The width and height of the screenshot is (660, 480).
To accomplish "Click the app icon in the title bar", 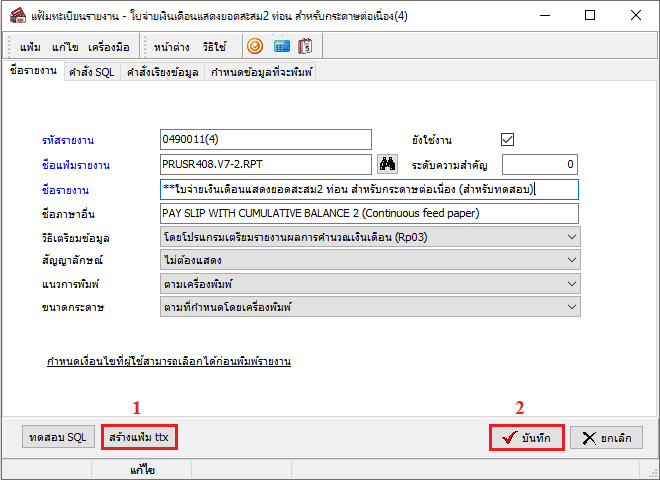I will 15,15.
